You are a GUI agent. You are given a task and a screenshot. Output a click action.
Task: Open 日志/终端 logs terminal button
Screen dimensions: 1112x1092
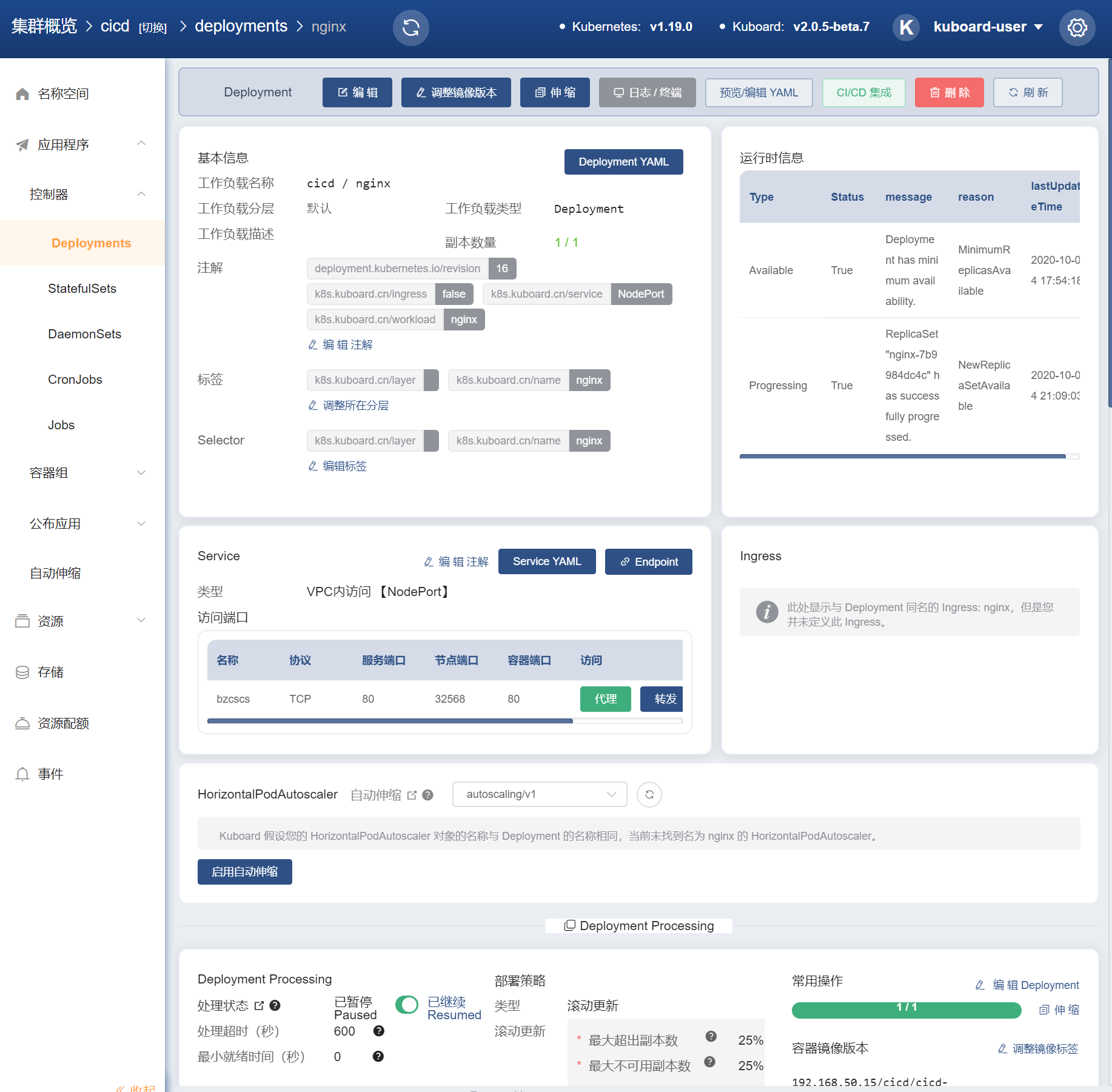pos(647,92)
